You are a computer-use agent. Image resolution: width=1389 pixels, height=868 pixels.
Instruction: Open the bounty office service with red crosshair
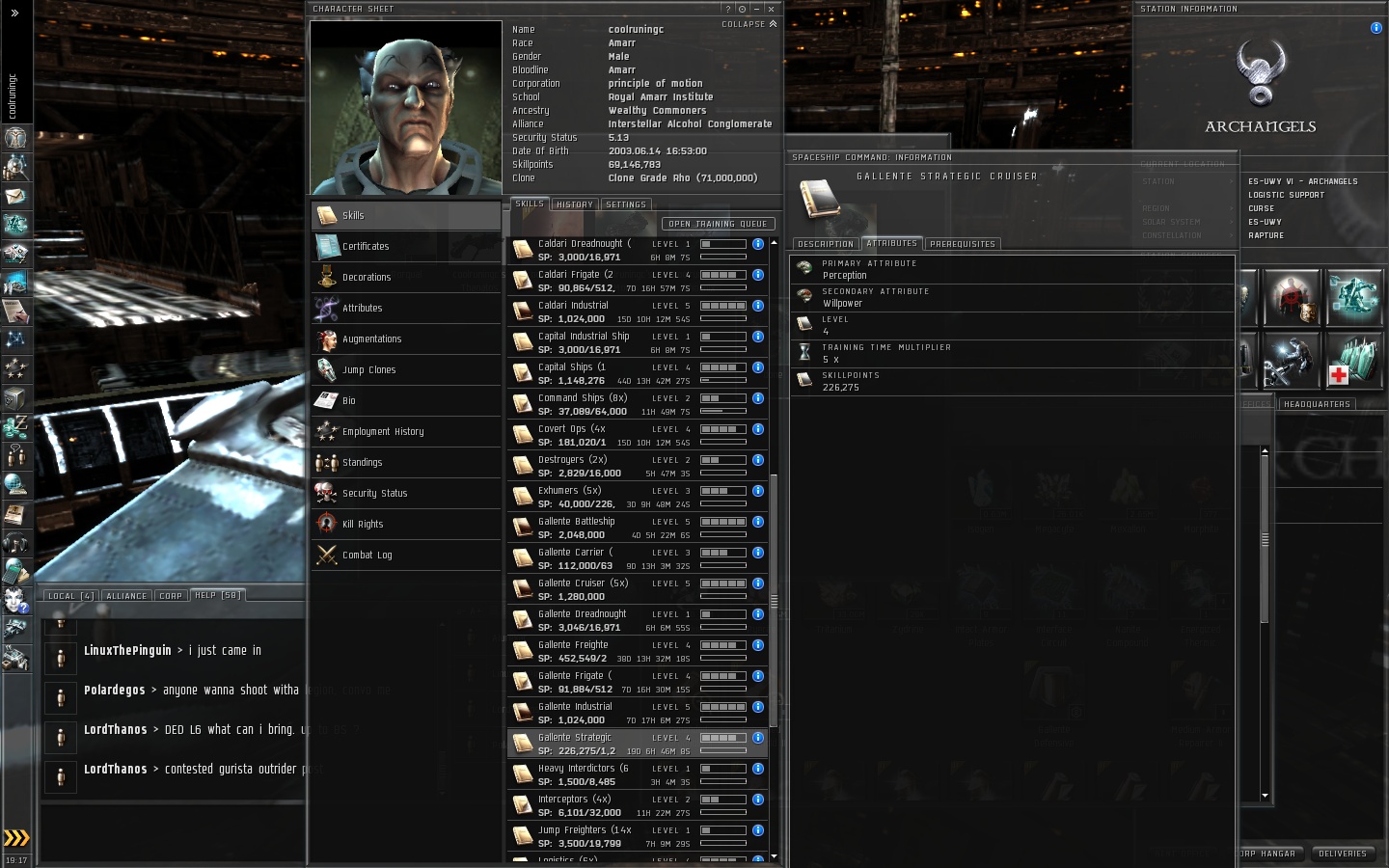[1292, 298]
